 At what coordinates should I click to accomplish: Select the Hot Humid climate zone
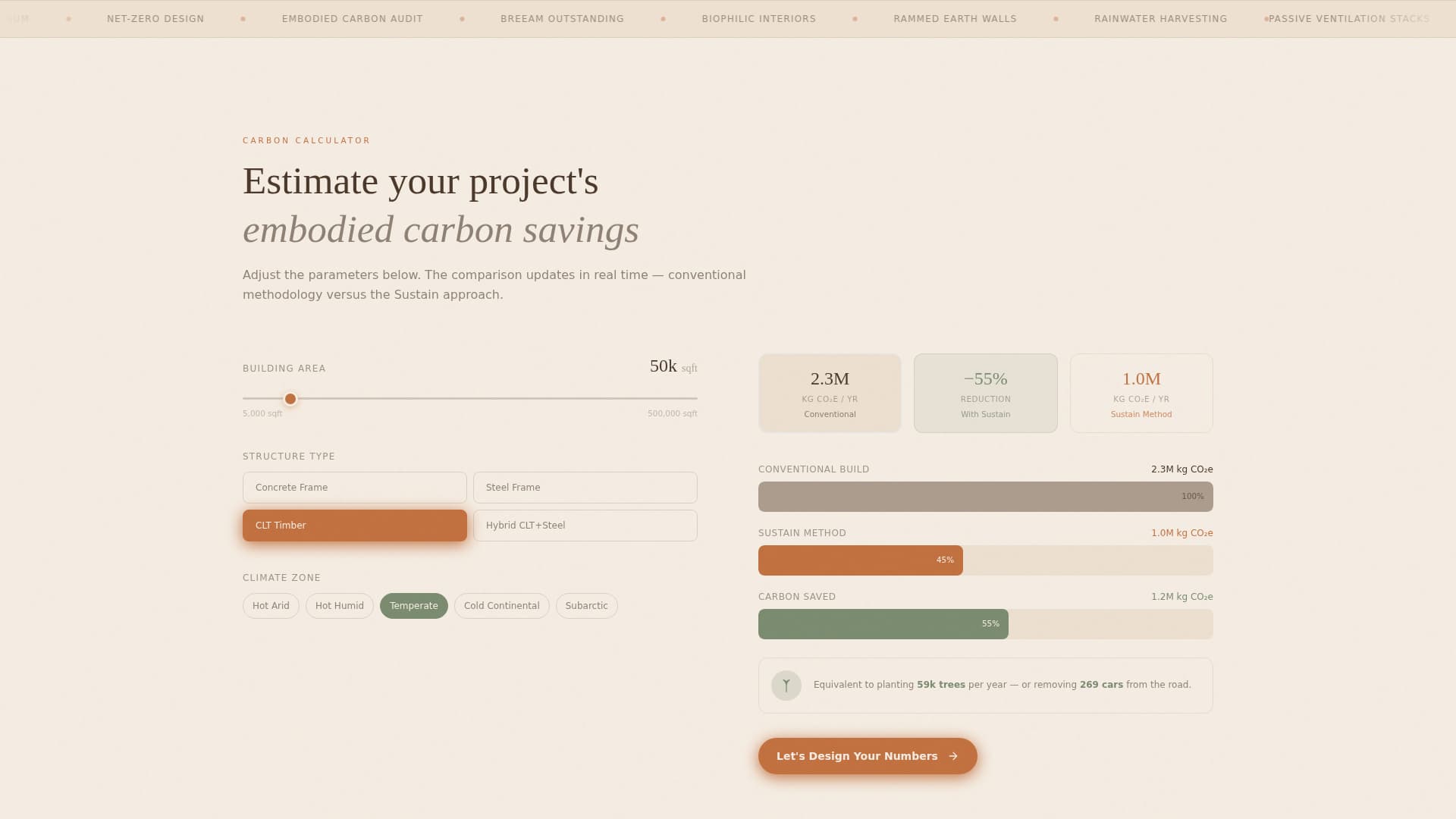pos(339,605)
